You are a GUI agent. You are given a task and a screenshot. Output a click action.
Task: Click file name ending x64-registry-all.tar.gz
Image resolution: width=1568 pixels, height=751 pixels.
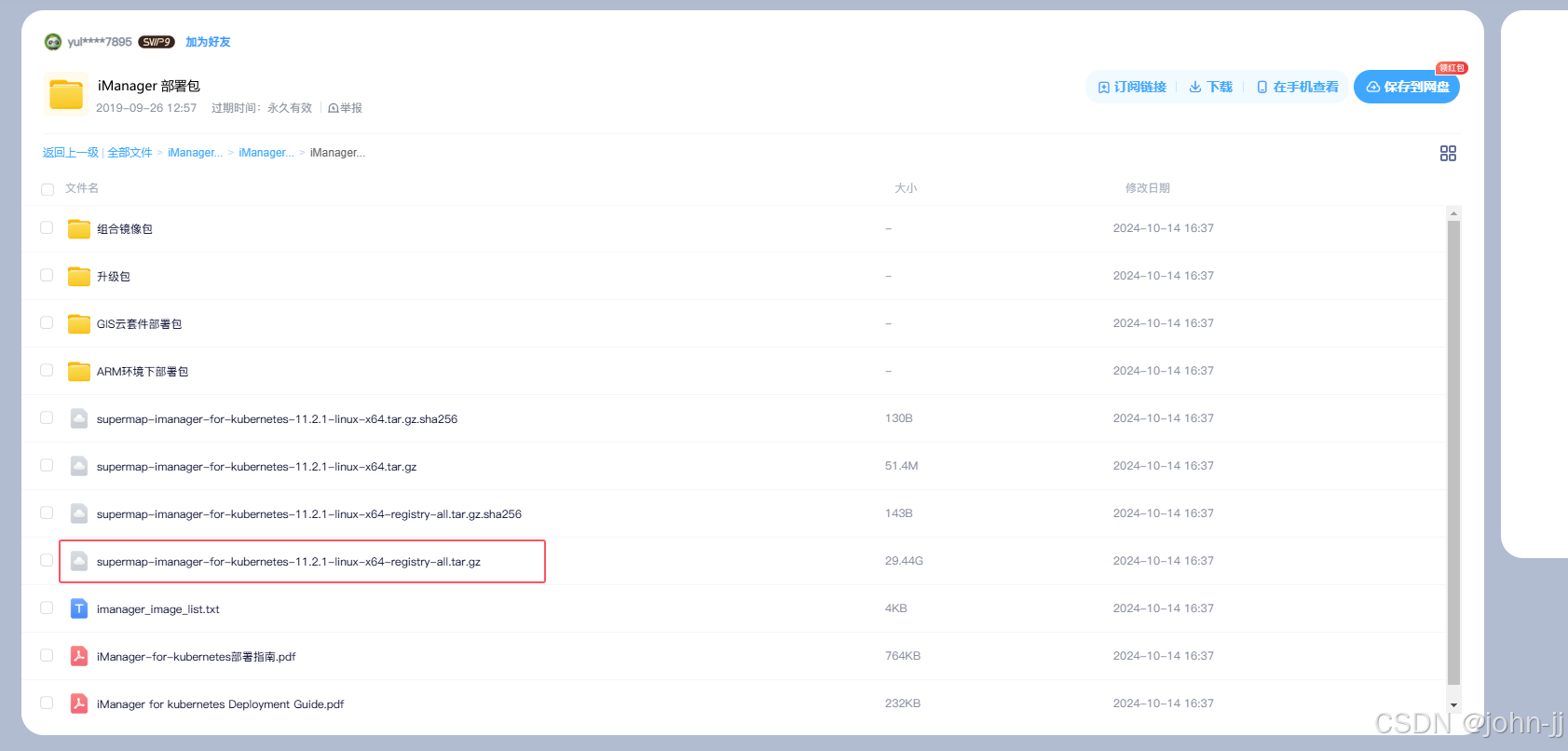point(289,562)
